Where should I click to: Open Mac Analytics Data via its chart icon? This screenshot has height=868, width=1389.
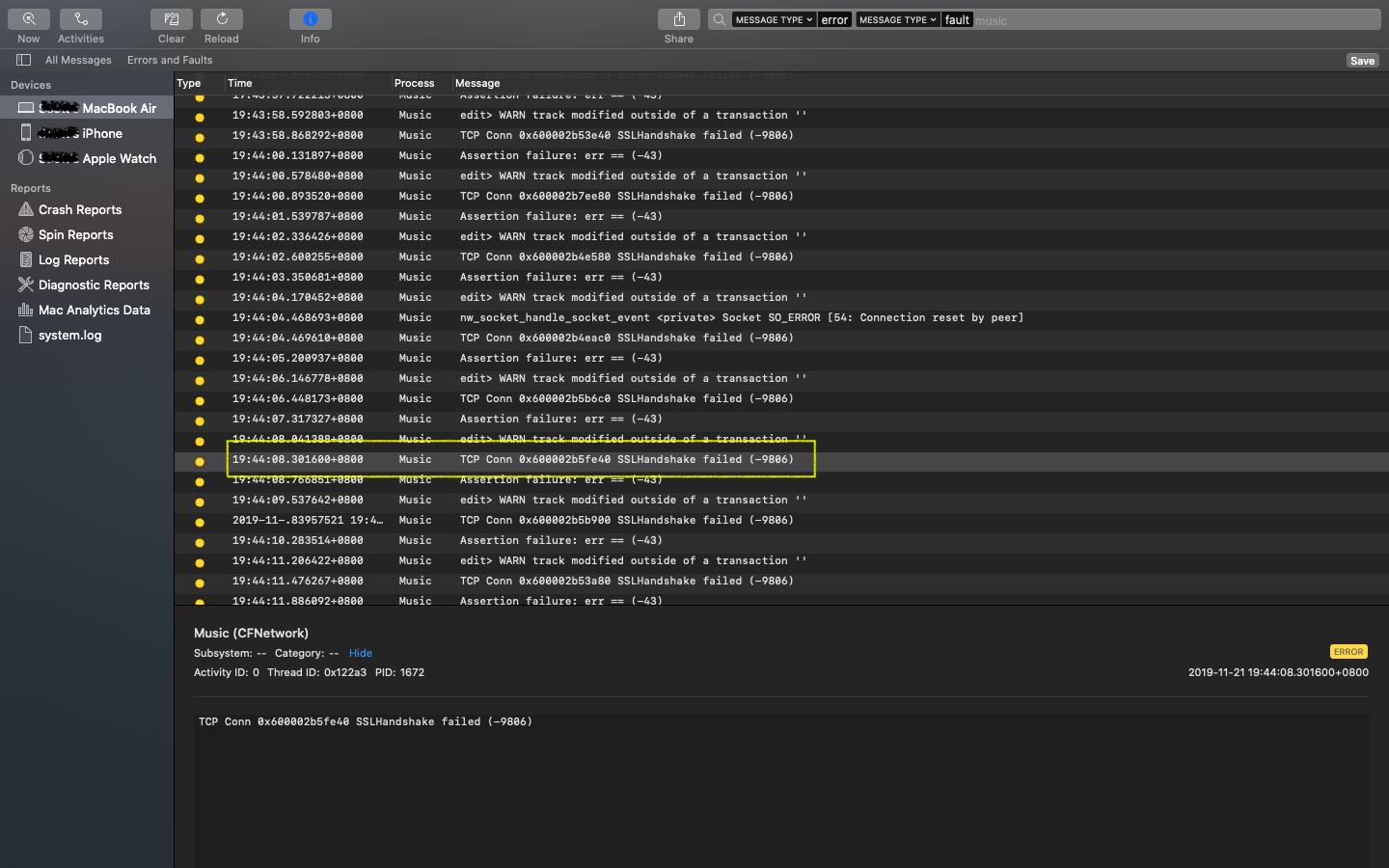point(26,310)
